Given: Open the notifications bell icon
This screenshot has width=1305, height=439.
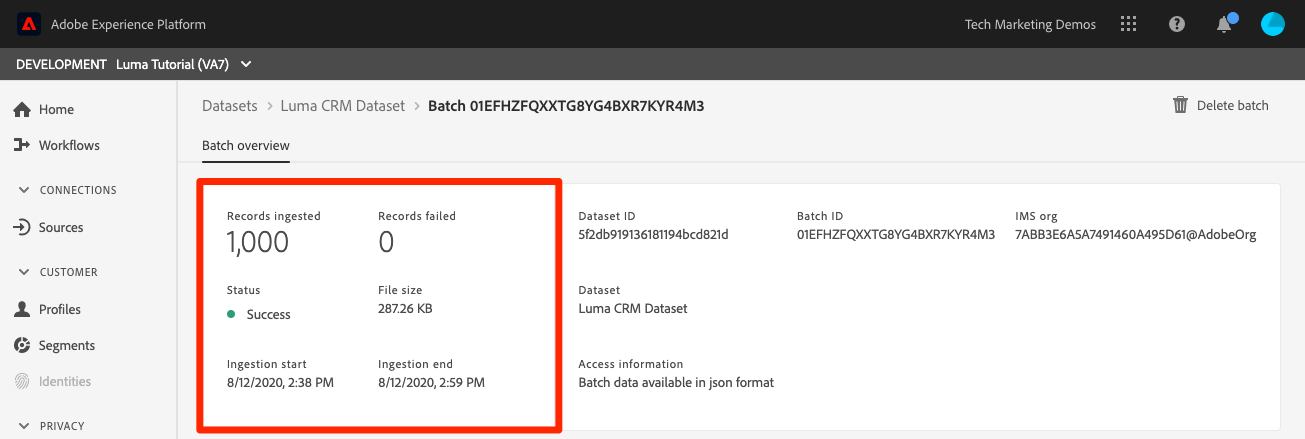Looking at the screenshot, I should 1224,25.
